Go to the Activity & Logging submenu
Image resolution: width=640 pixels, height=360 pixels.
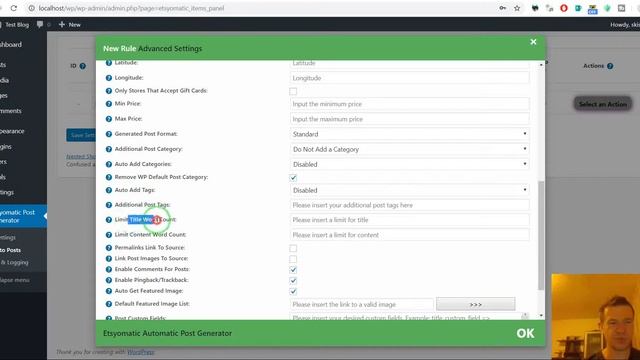[15, 263]
